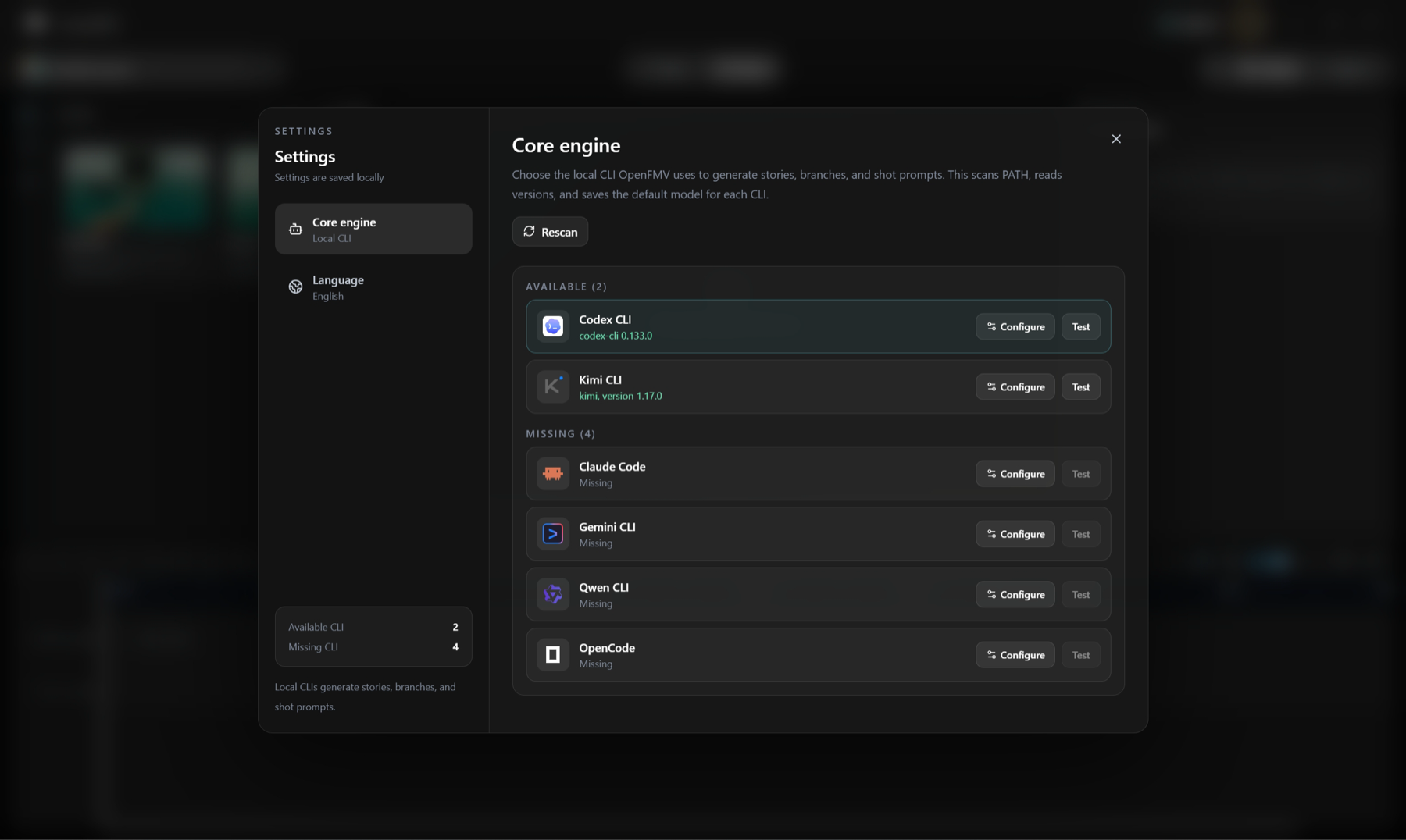Click Test for Claude Code
Image resolution: width=1406 pixels, height=840 pixels.
[x=1080, y=473]
